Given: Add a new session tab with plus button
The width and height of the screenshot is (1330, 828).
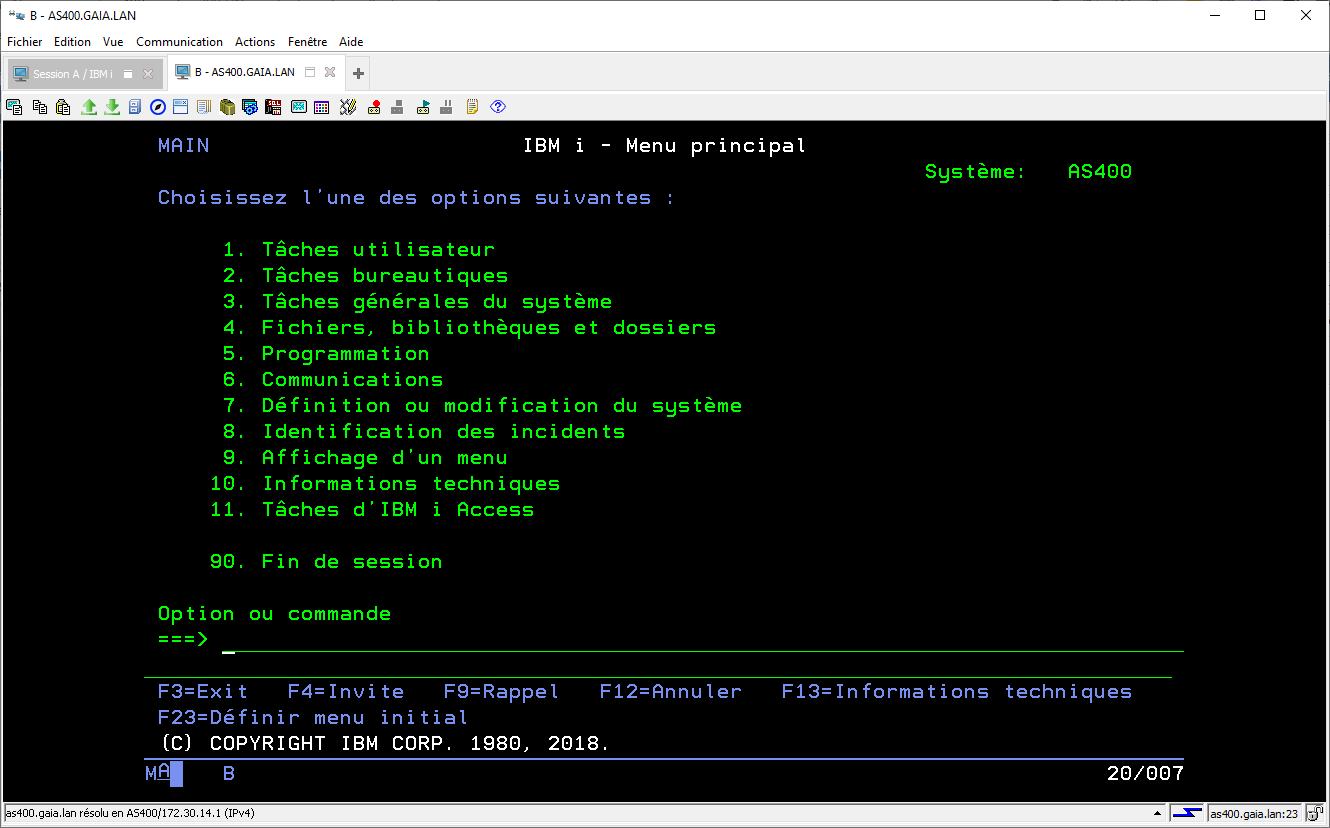Looking at the screenshot, I should [359, 73].
